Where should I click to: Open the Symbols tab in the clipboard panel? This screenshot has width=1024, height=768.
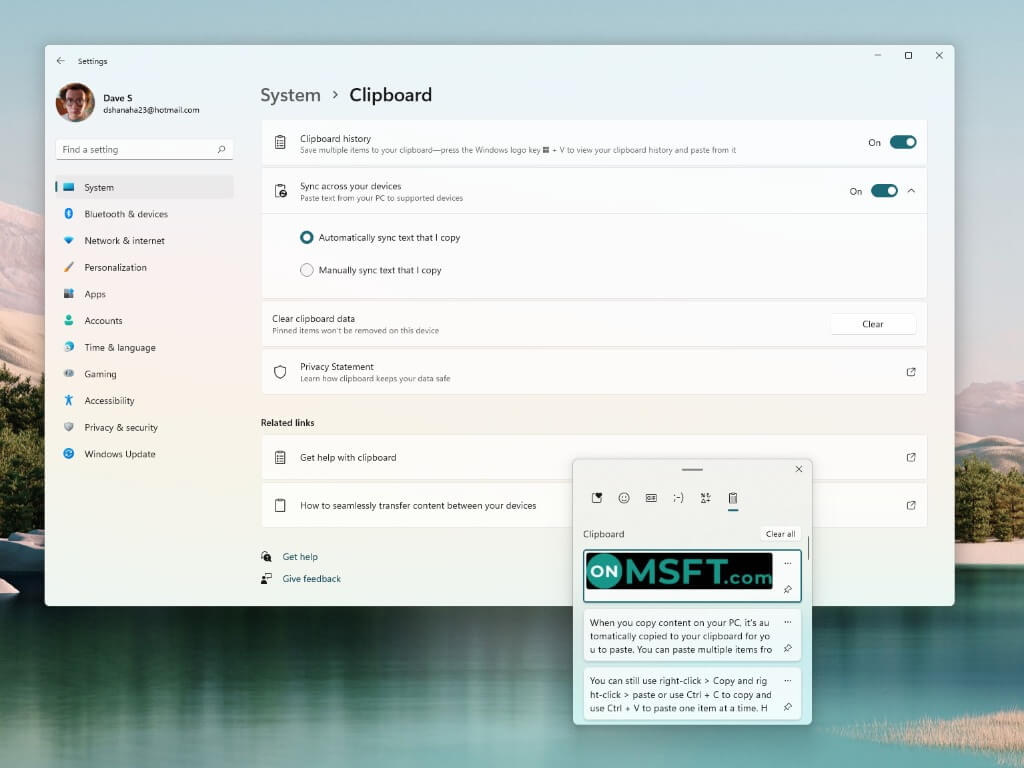coord(705,498)
